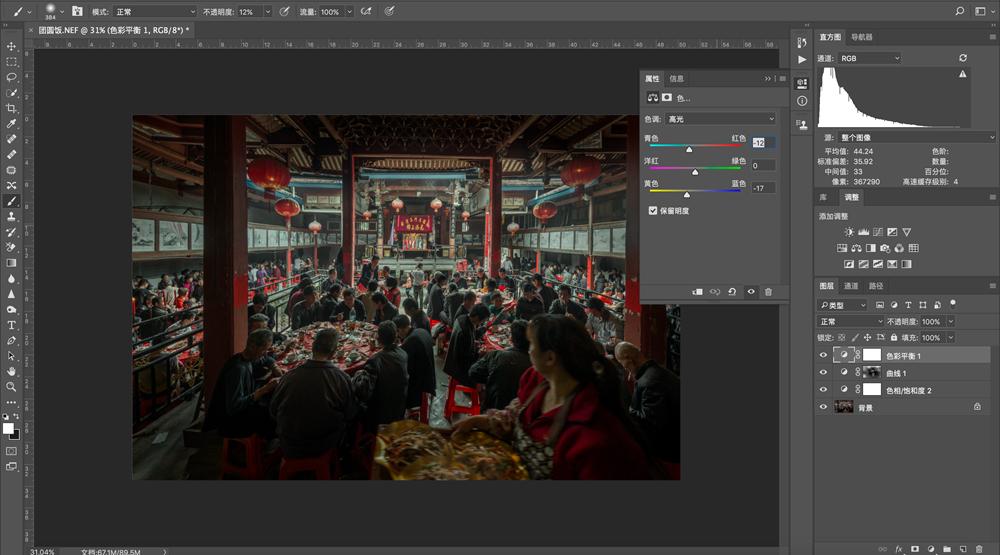Click the 洋红-绿色 value input field
This screenshot has height=555, width=1000.
coord(762,165)
